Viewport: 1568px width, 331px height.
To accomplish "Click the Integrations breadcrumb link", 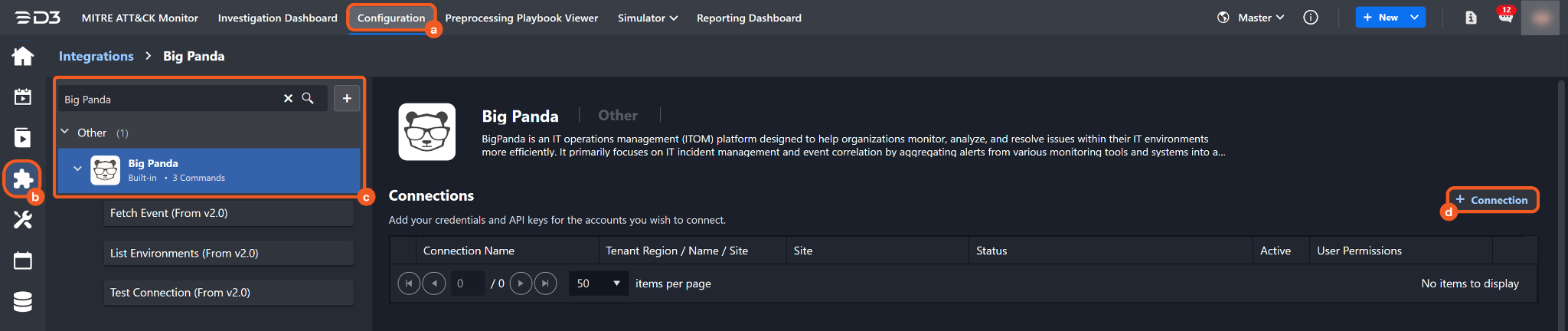I will tap(96, 56).
